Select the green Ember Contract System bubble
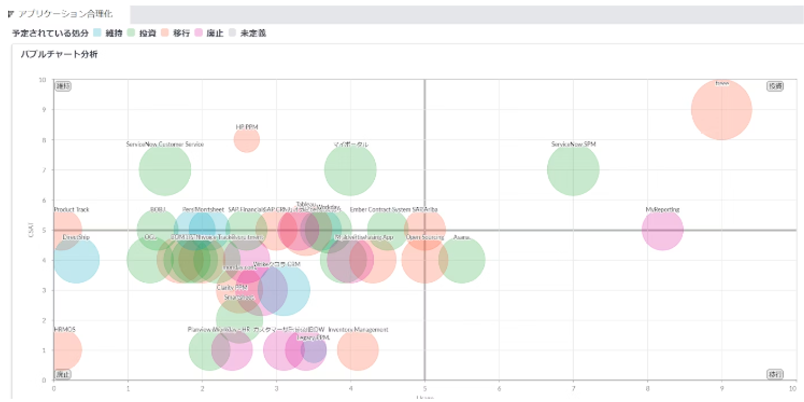This screenshot has width=804, height=402. coord(388,230)
